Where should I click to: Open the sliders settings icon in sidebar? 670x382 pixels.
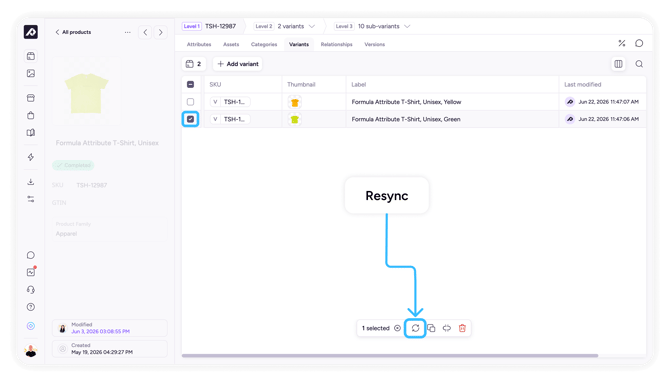(31, 199)
